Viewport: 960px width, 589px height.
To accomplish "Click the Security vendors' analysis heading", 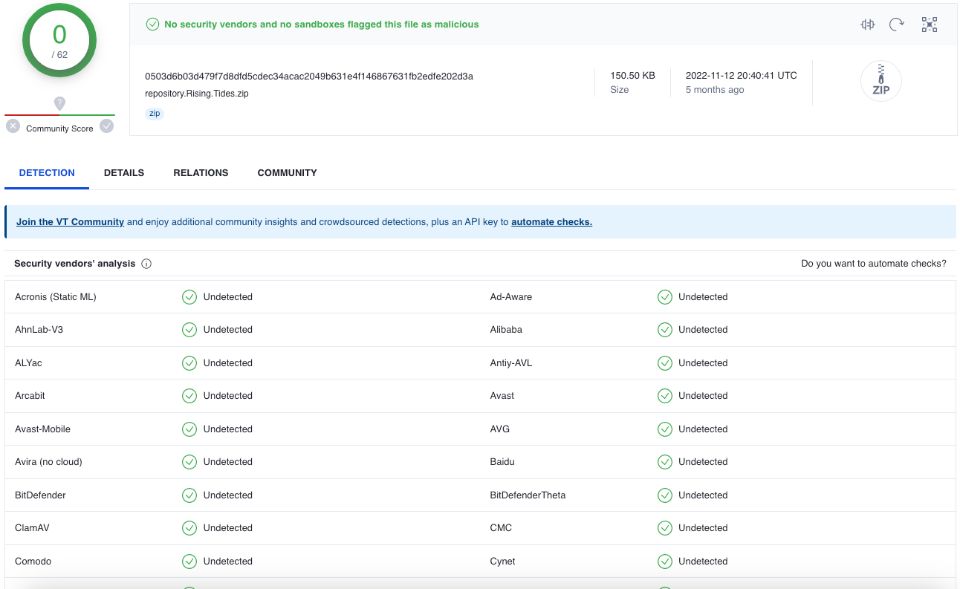I will click(x=75, y=264).
